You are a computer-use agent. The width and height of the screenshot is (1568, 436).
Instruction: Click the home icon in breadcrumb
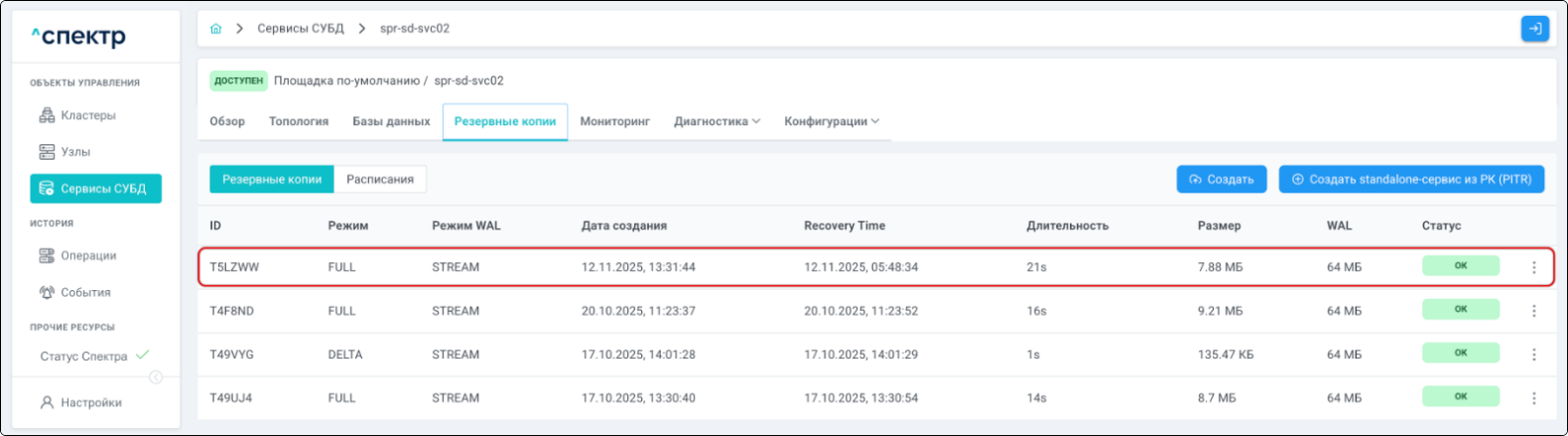click(x=215, y=29)
